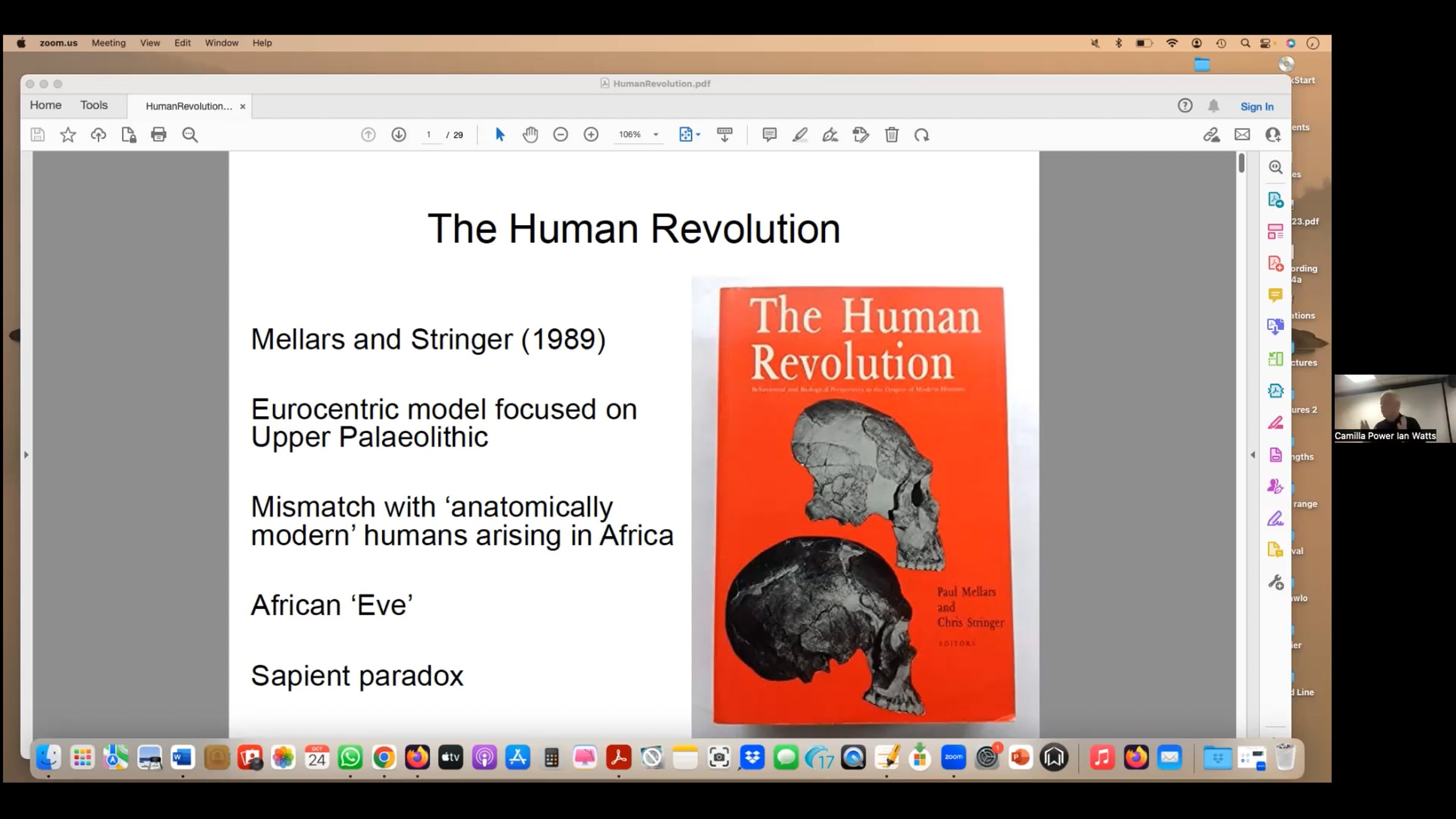Image resolution: width=1456 pixels, height=819 pixels.
Task: Open the Help question mark icon
Action: [1185, 106]
